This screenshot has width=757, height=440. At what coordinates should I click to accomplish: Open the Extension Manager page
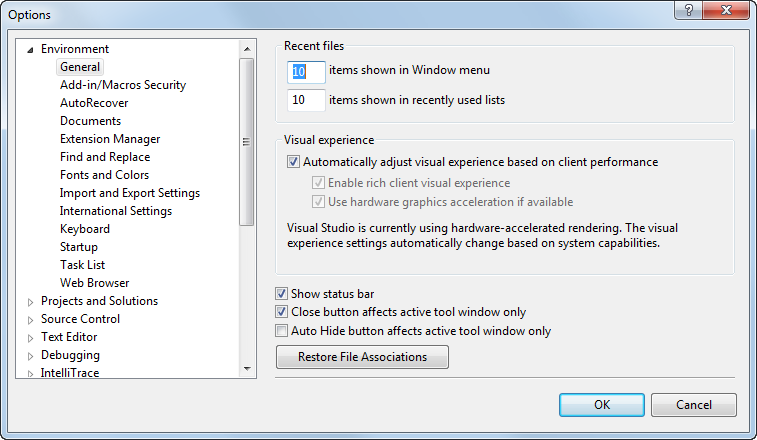tap(109, 139)
